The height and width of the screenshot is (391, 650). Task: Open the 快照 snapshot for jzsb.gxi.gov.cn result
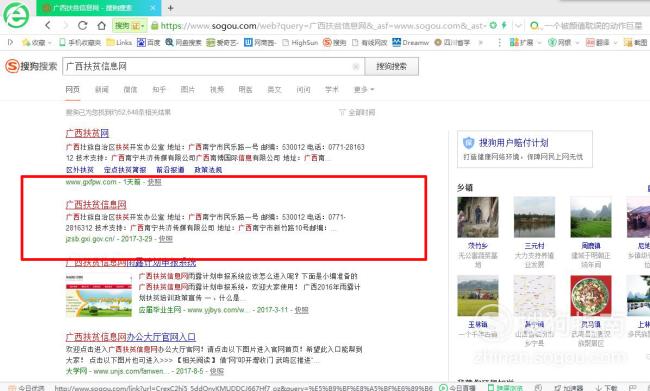tap(165, 239)
